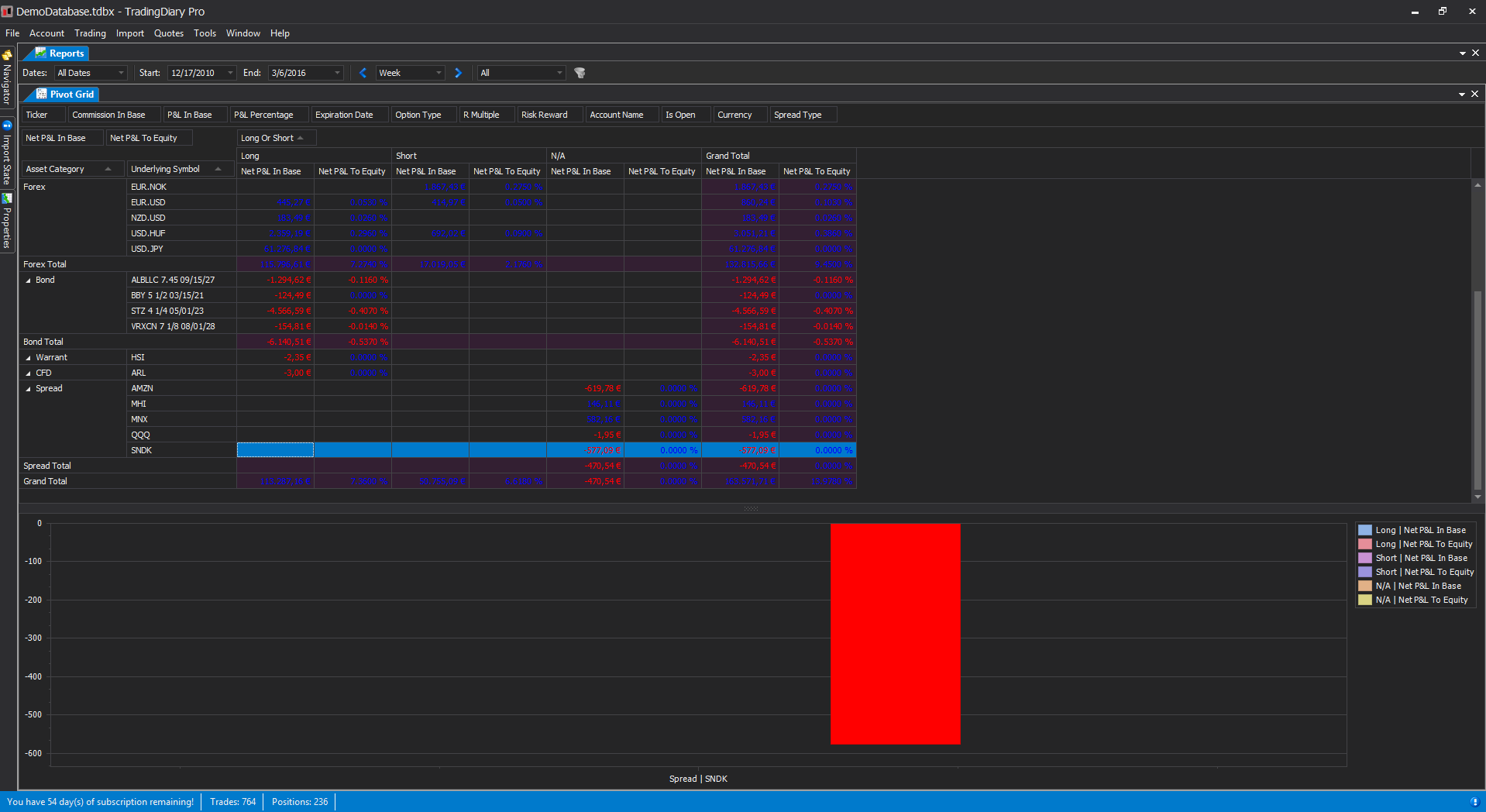Click N/A Net P&L To Equity legend swatch
This screenshot has height=812, width=1486.
pos(1365,600)
